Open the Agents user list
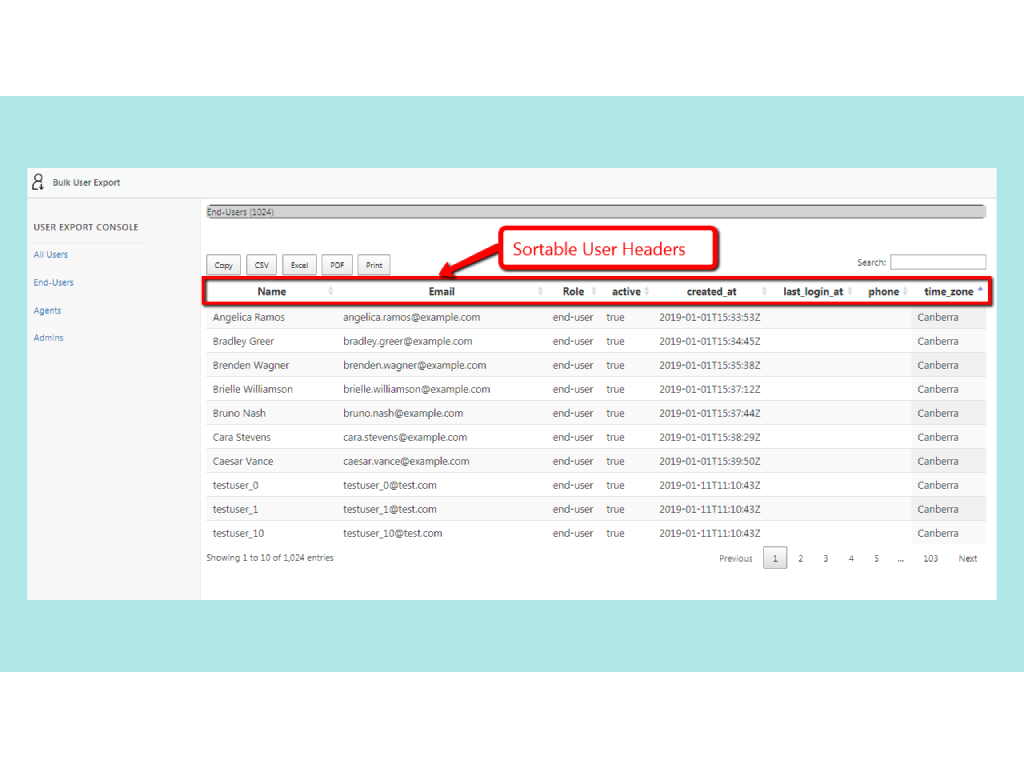1024x768 pixels. tap(48, 311)
